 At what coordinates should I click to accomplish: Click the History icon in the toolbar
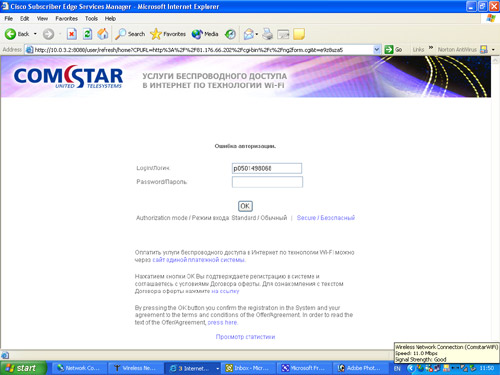click(x=230, y=34)
